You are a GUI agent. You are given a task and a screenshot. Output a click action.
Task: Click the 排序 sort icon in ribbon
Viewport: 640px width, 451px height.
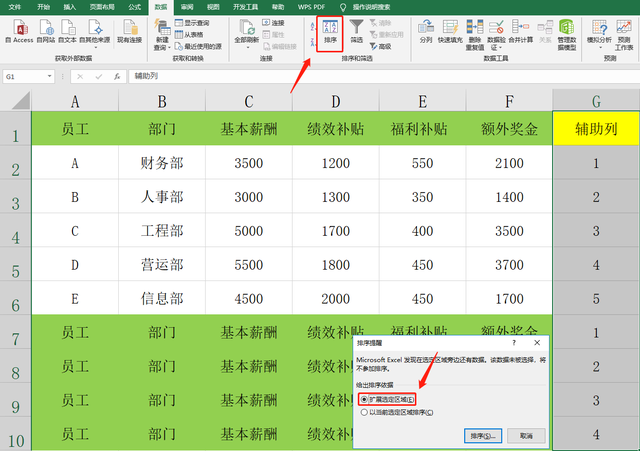[x=330, y=33]
